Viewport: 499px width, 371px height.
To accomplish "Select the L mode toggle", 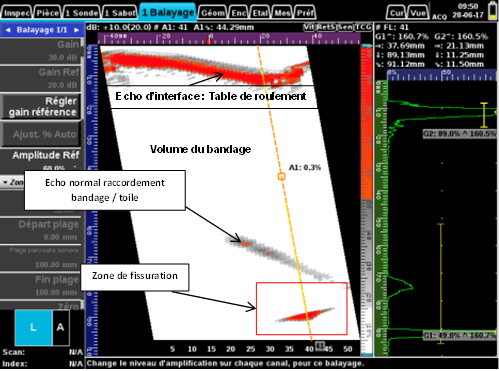I will coord(34,327).
